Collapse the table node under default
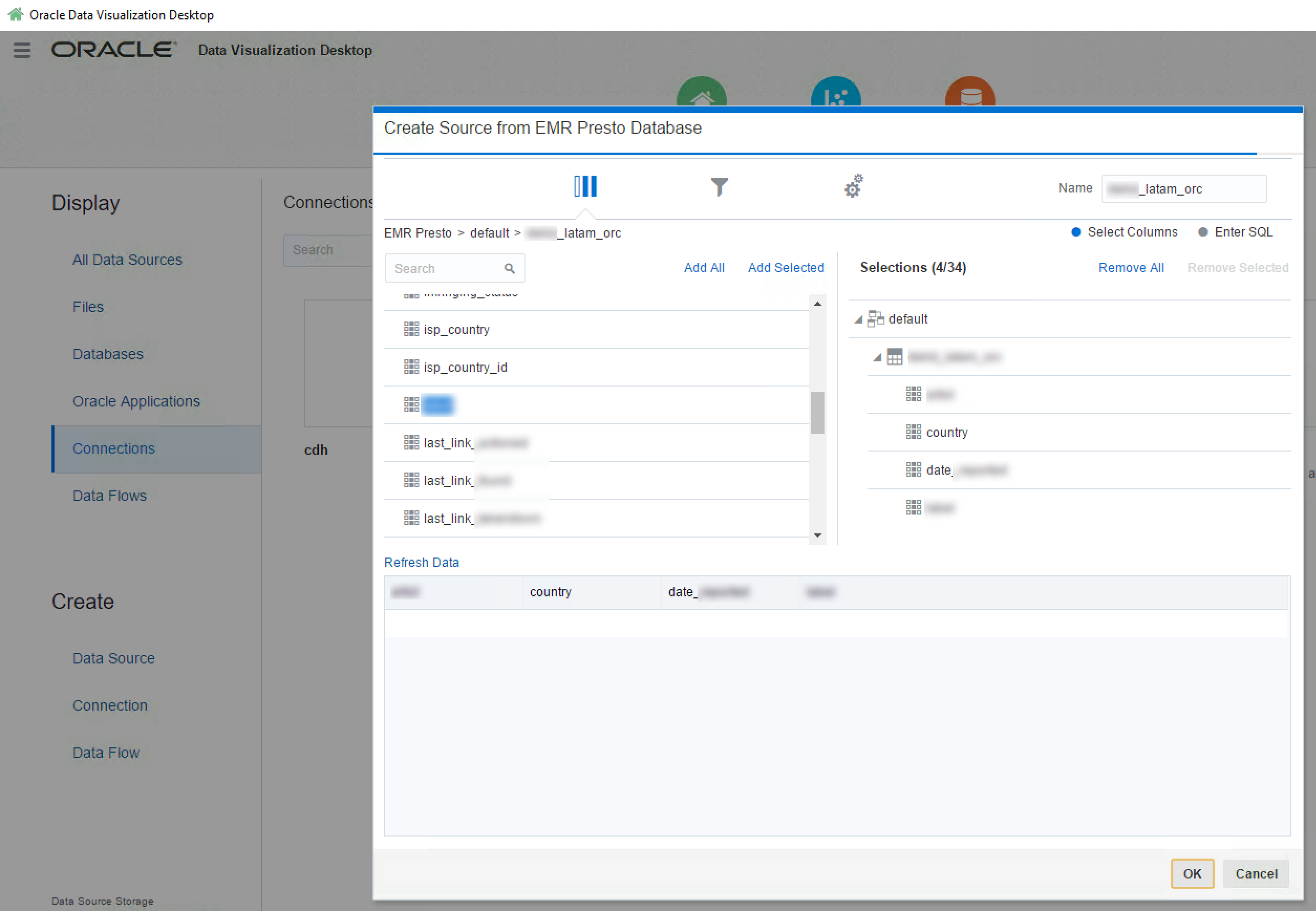 [877, 358]
